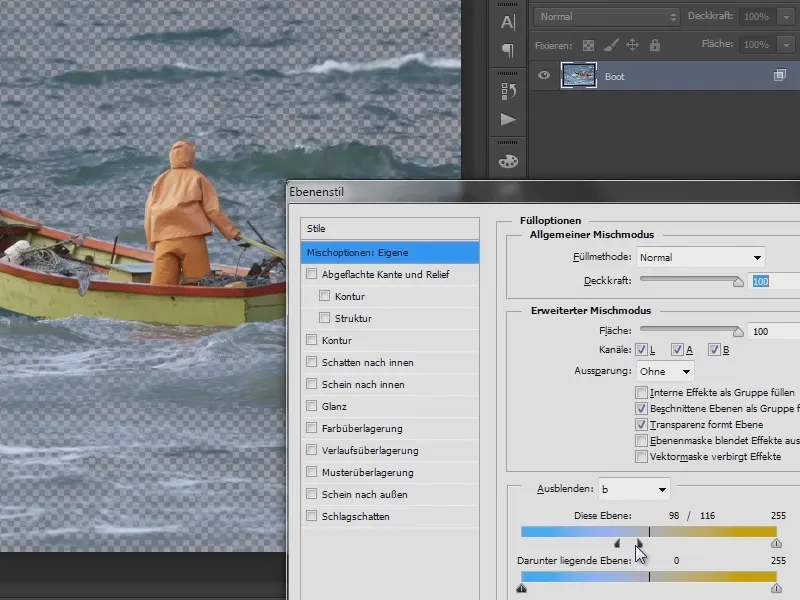Open the History panel icon
This screenshot has height=600, width=800.
point(508,91)
